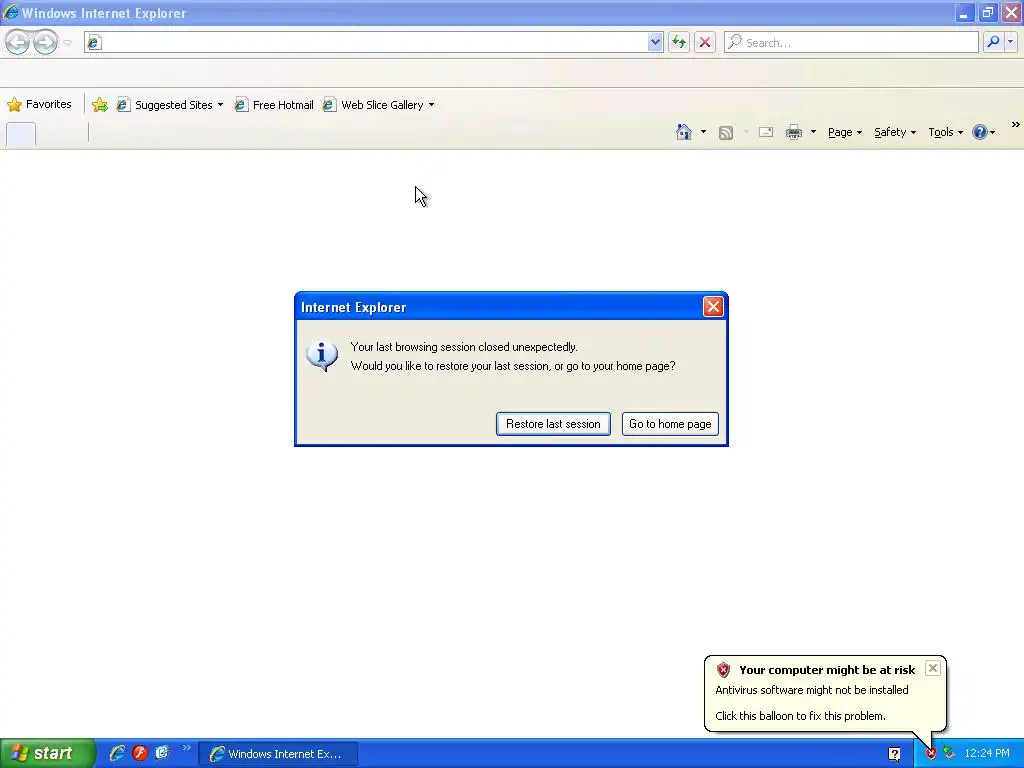Click the red security shield tray icon
The width and height of the screenshot is (1024, 768).
tap(931, 754)
